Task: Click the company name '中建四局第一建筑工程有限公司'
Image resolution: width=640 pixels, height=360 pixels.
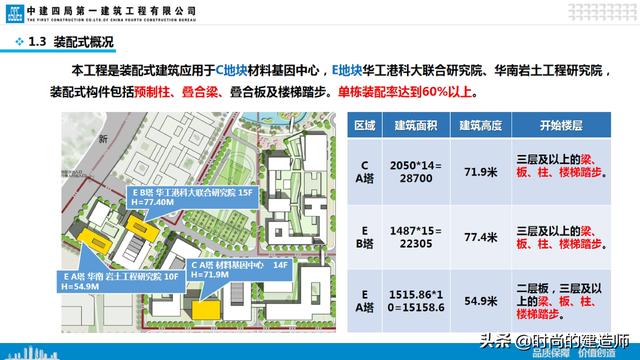Action: point(111,11)
